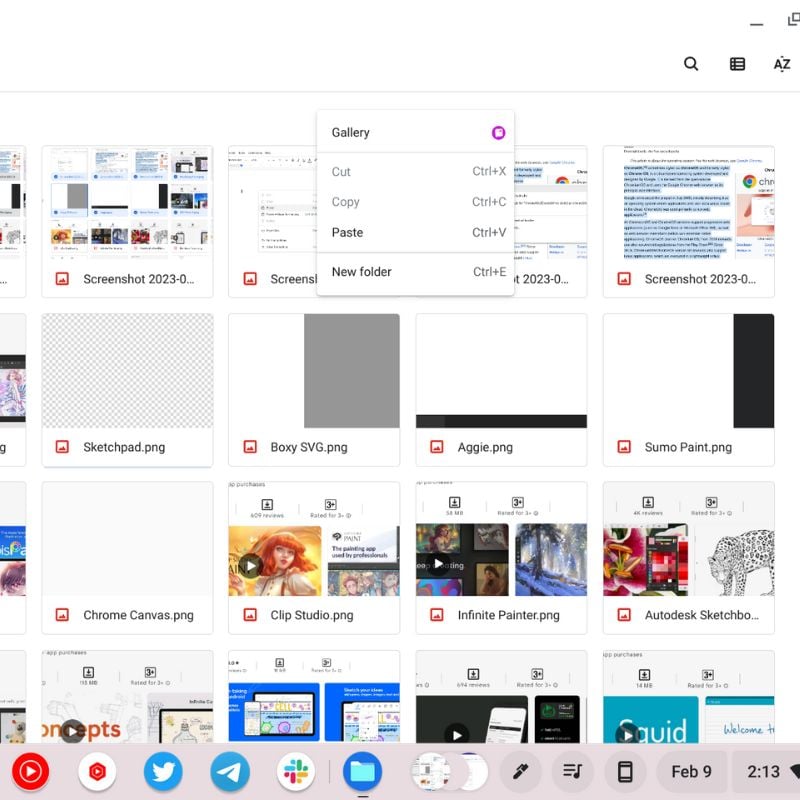The image size is (800, 800).
Task: Choose Cut from the context menu
Action: 416,172
